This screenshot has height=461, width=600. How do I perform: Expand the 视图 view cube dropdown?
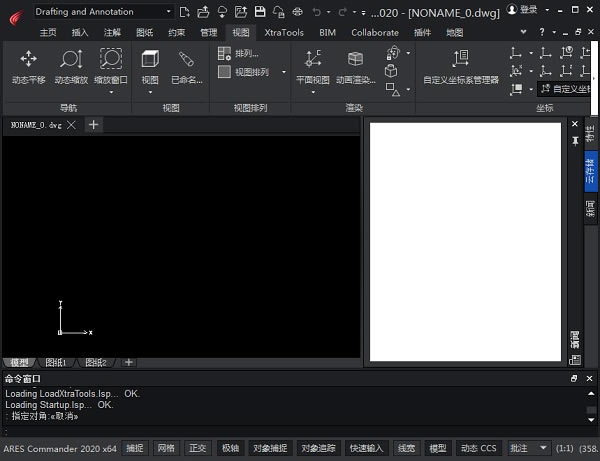[x=150, y=92]
